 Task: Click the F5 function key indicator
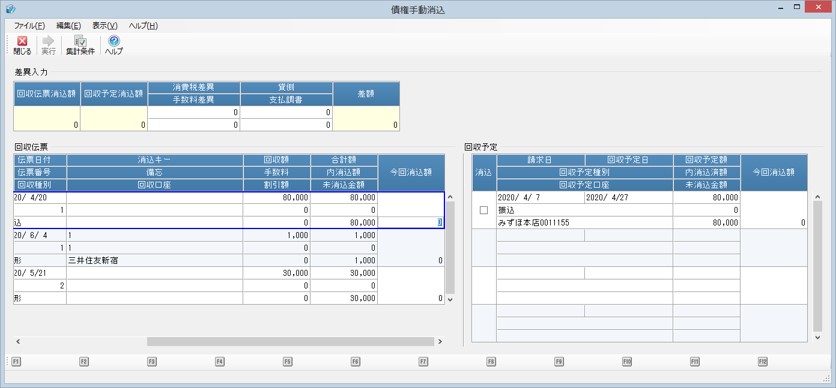[287, 361]
